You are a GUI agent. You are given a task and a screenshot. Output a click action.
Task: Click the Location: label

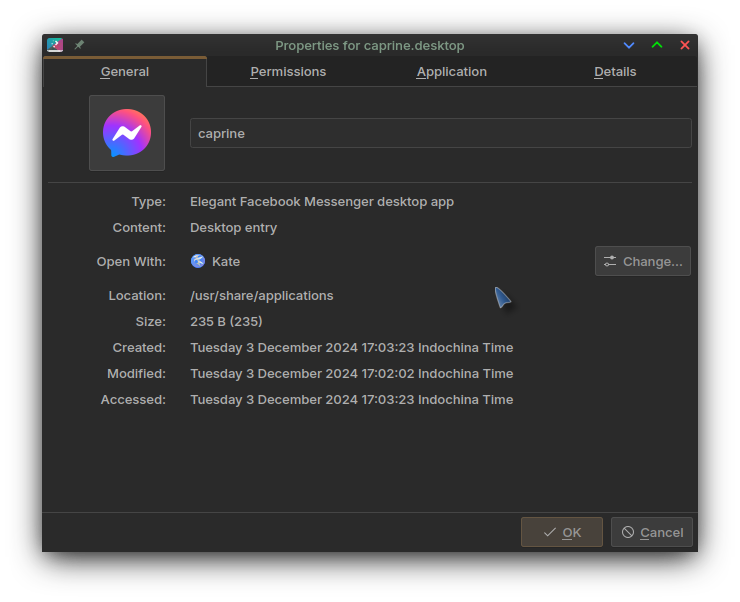tap(137, 296)
